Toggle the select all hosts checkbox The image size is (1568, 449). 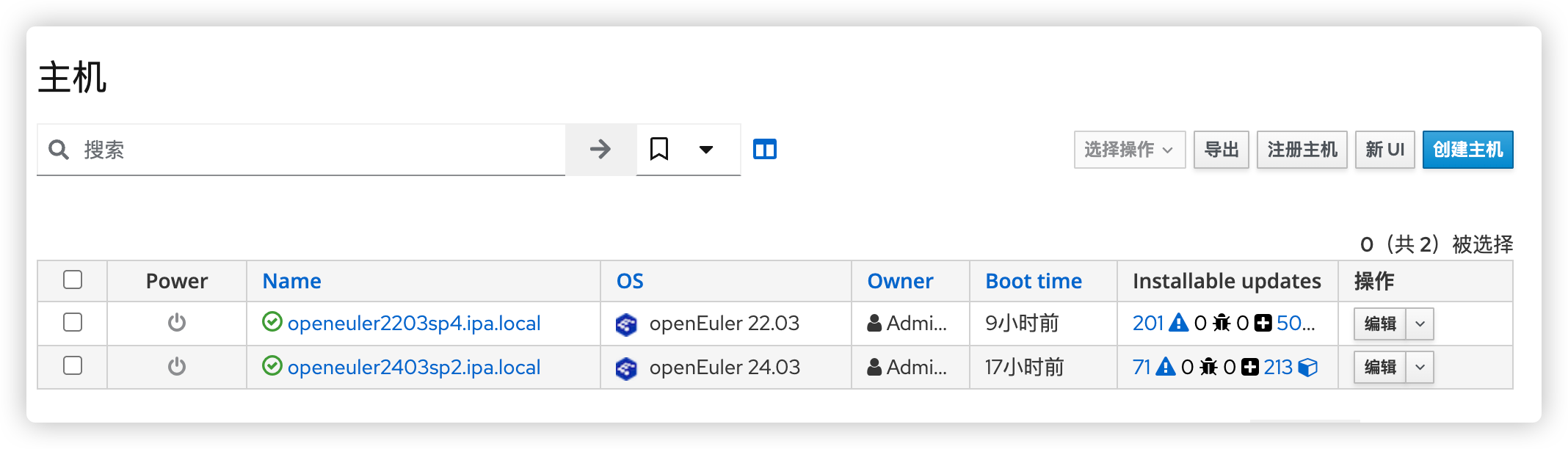[73, 280]
